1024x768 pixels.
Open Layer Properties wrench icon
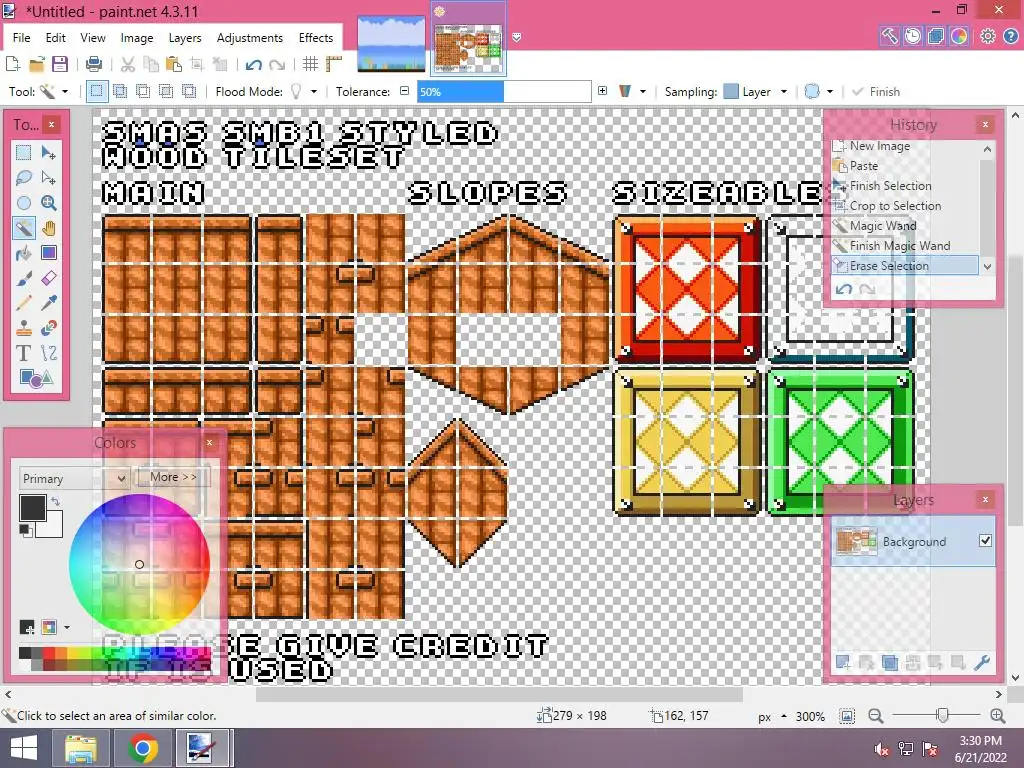[982, 663]
